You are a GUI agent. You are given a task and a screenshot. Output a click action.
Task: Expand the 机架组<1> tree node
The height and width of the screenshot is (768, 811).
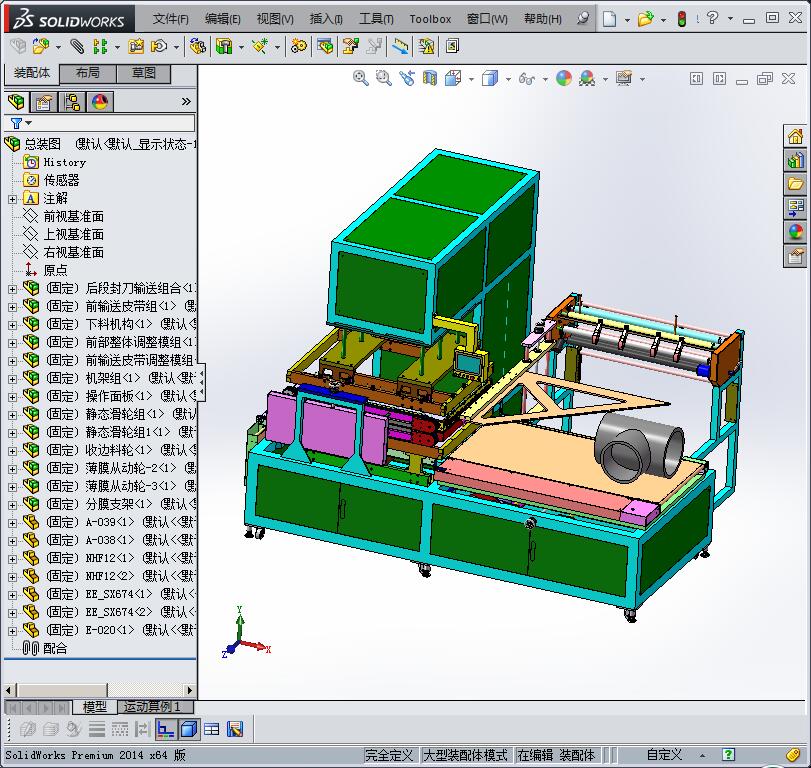coord(12,378)
